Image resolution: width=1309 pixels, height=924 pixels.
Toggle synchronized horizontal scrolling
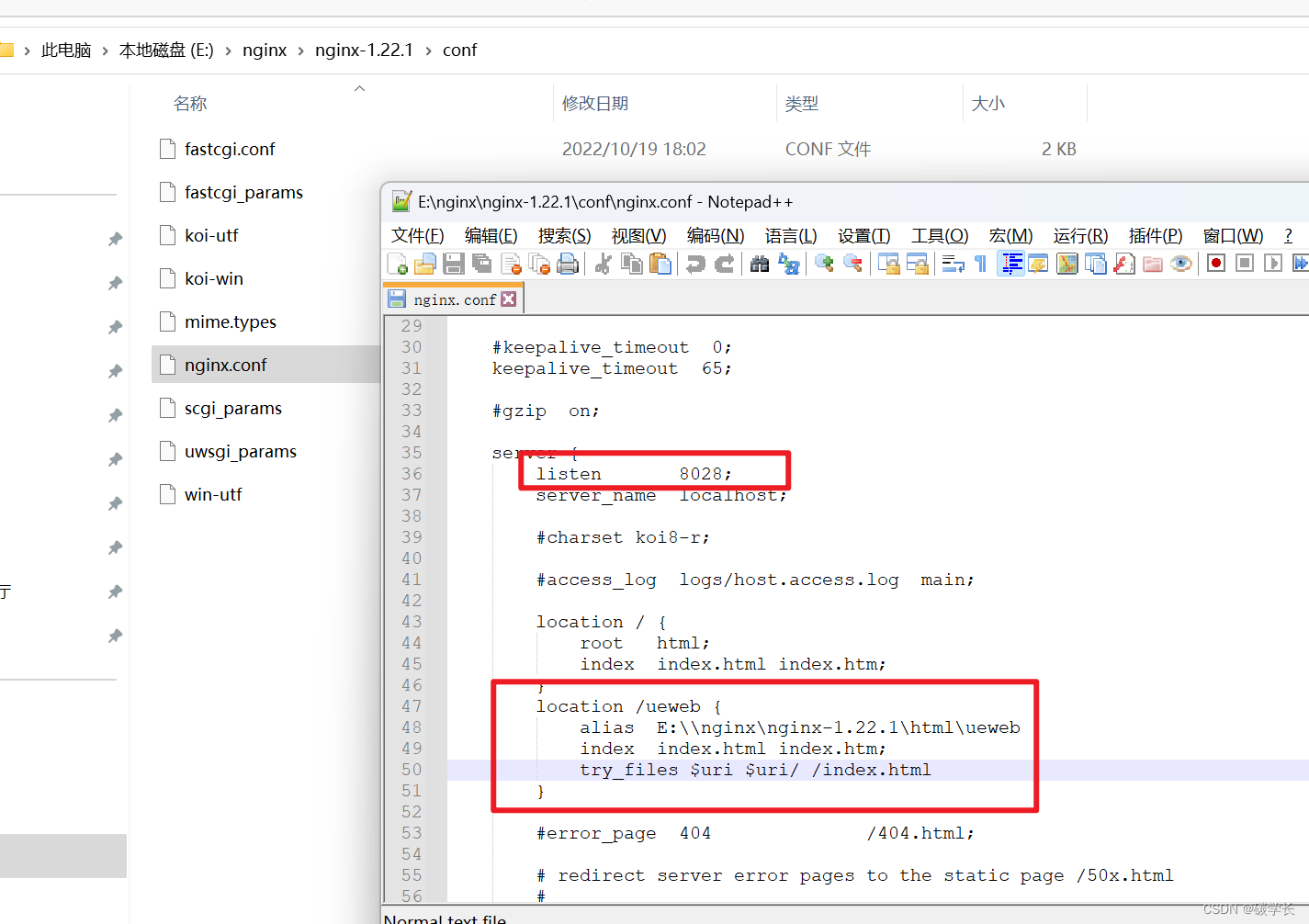click(x=917, y=265)
